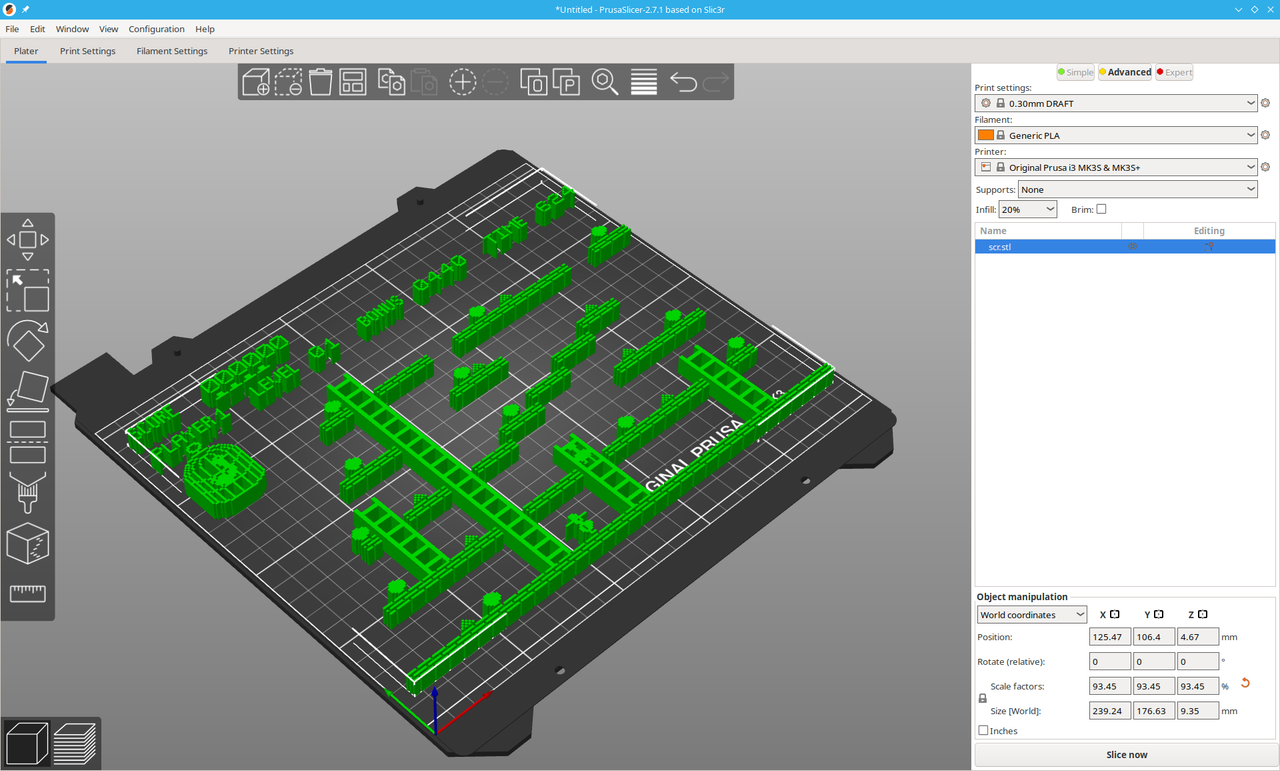Open editing icon for scr.stl row

point(1209,246)
